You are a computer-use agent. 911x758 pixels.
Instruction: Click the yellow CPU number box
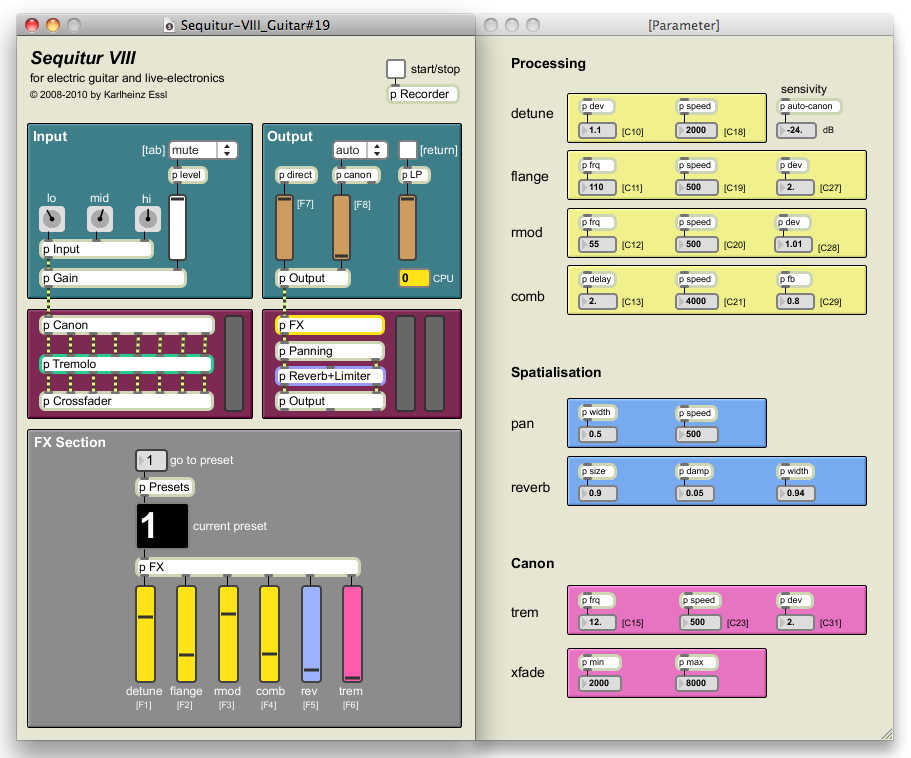[414, 278]
